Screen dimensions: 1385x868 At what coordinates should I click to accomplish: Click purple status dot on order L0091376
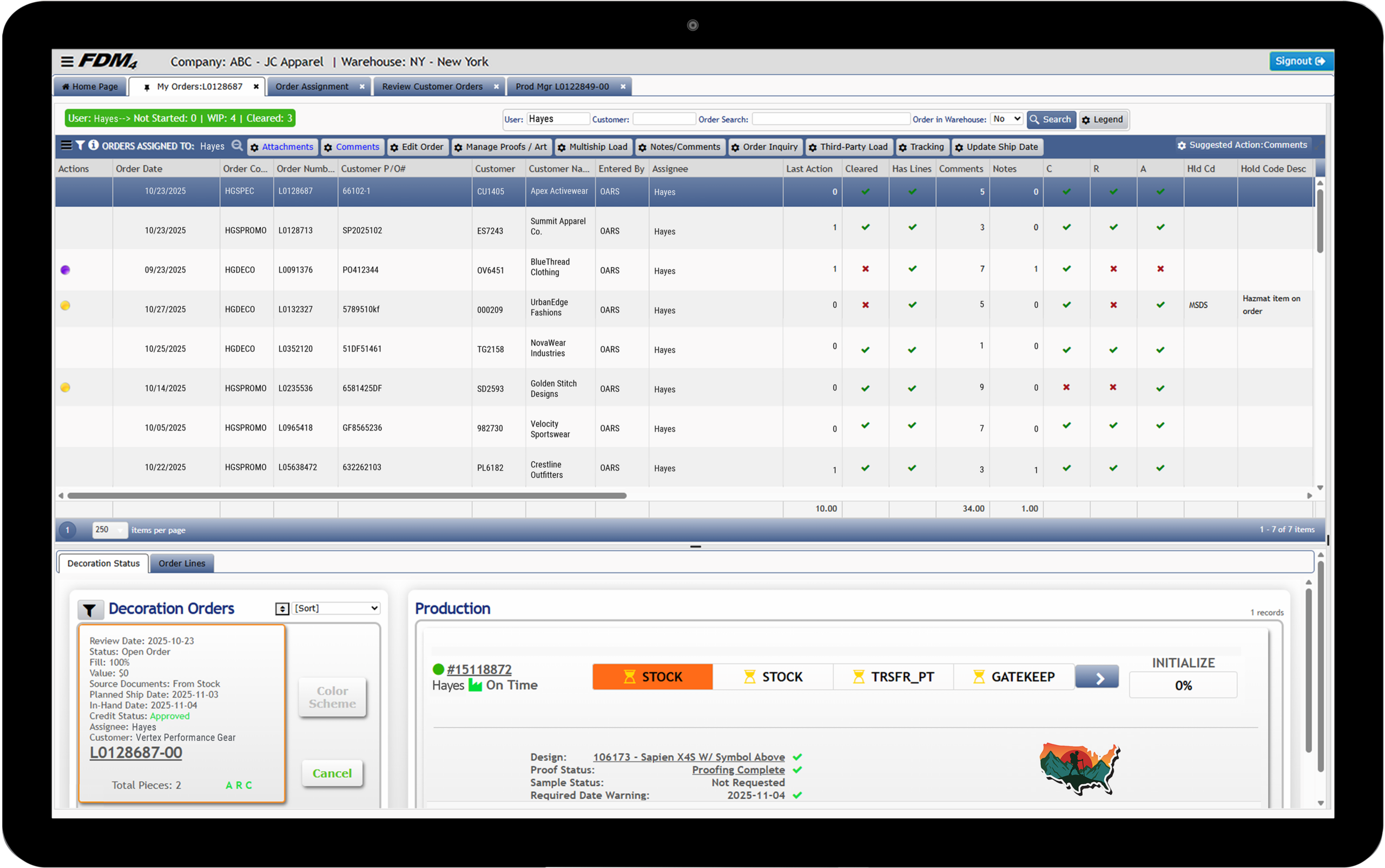[x=65, y=270]
